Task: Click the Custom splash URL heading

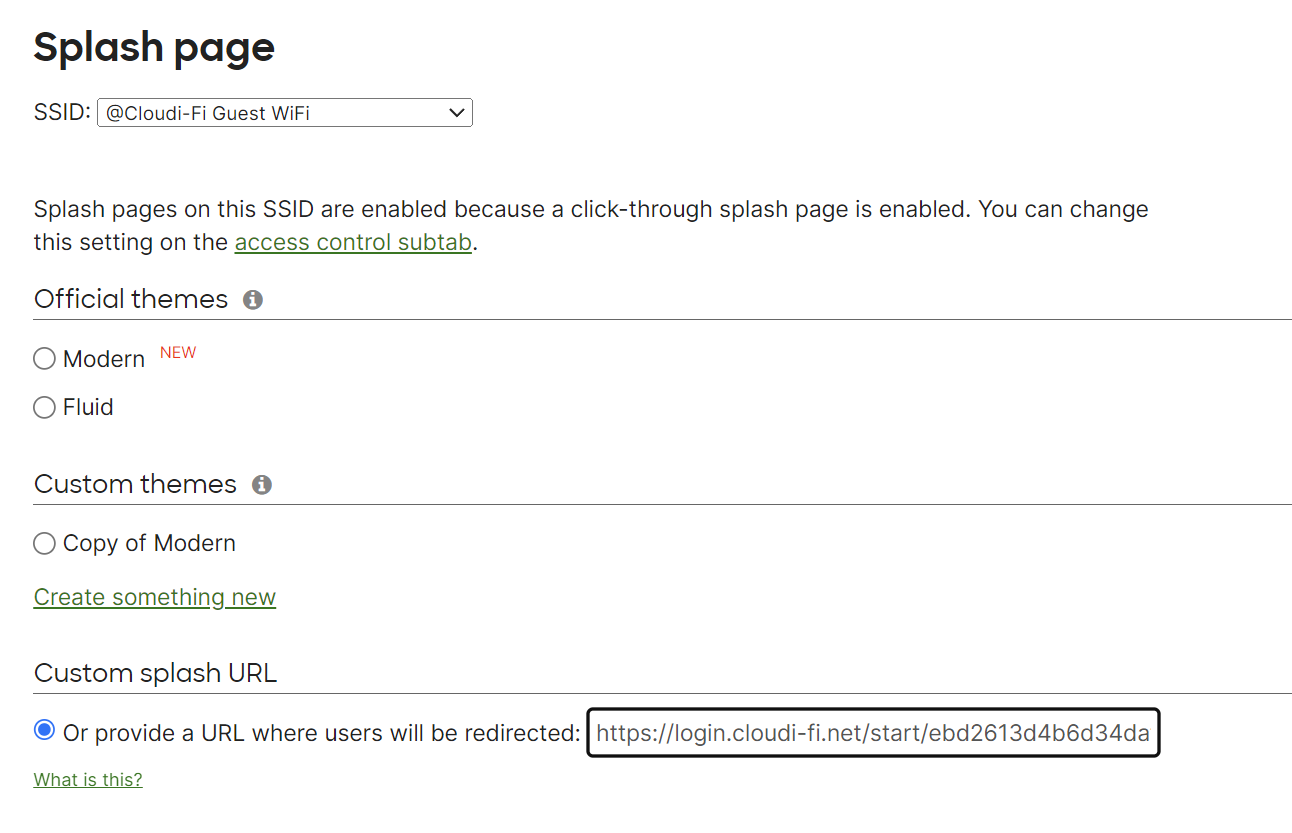Action: click(155, 673)
